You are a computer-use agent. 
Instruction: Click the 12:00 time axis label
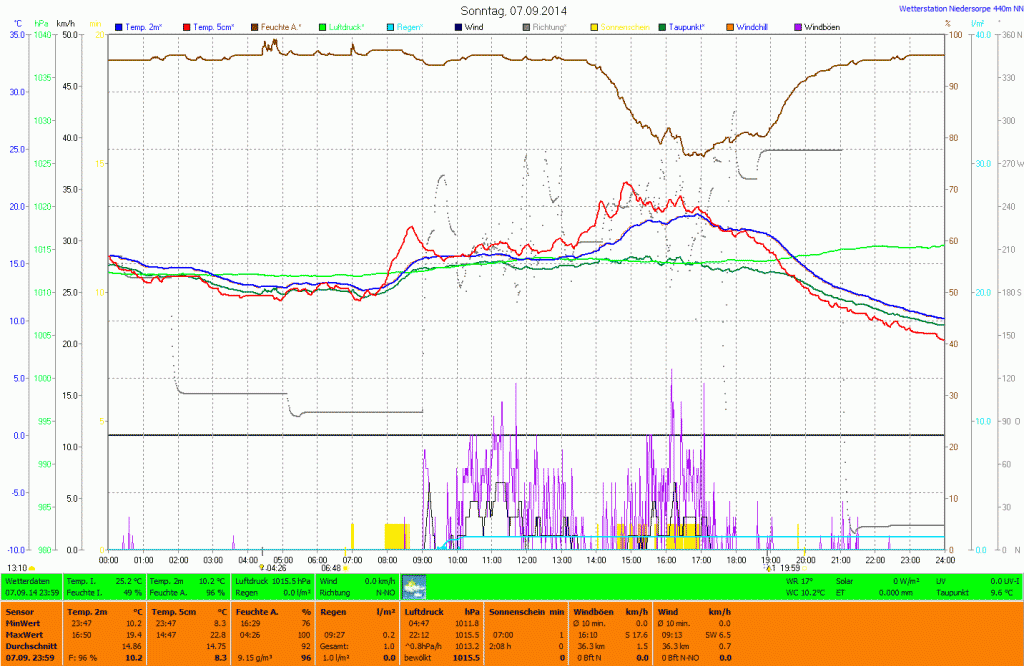pyautogui.click(x=526, y=560)
